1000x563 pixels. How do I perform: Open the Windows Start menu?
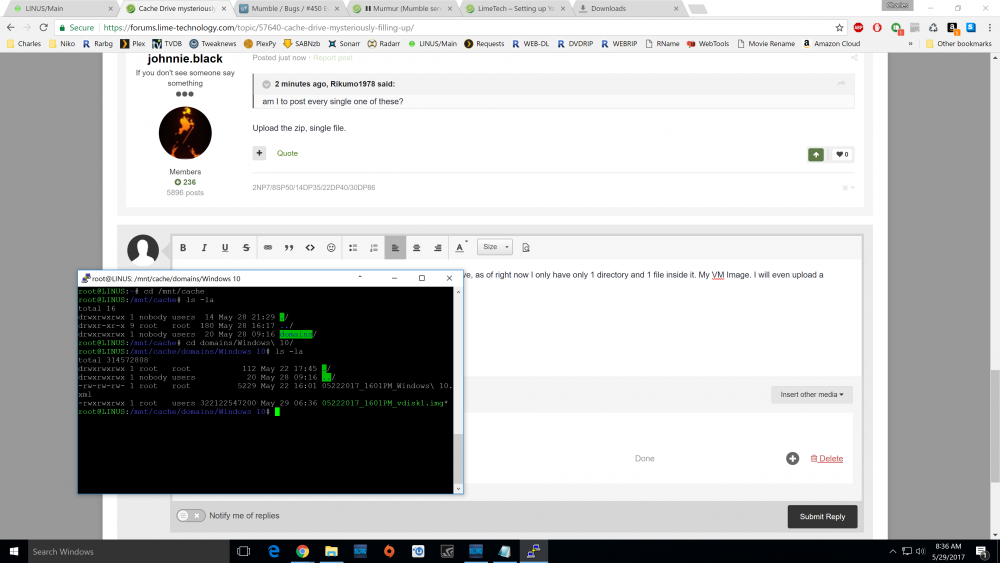[14, 552]
